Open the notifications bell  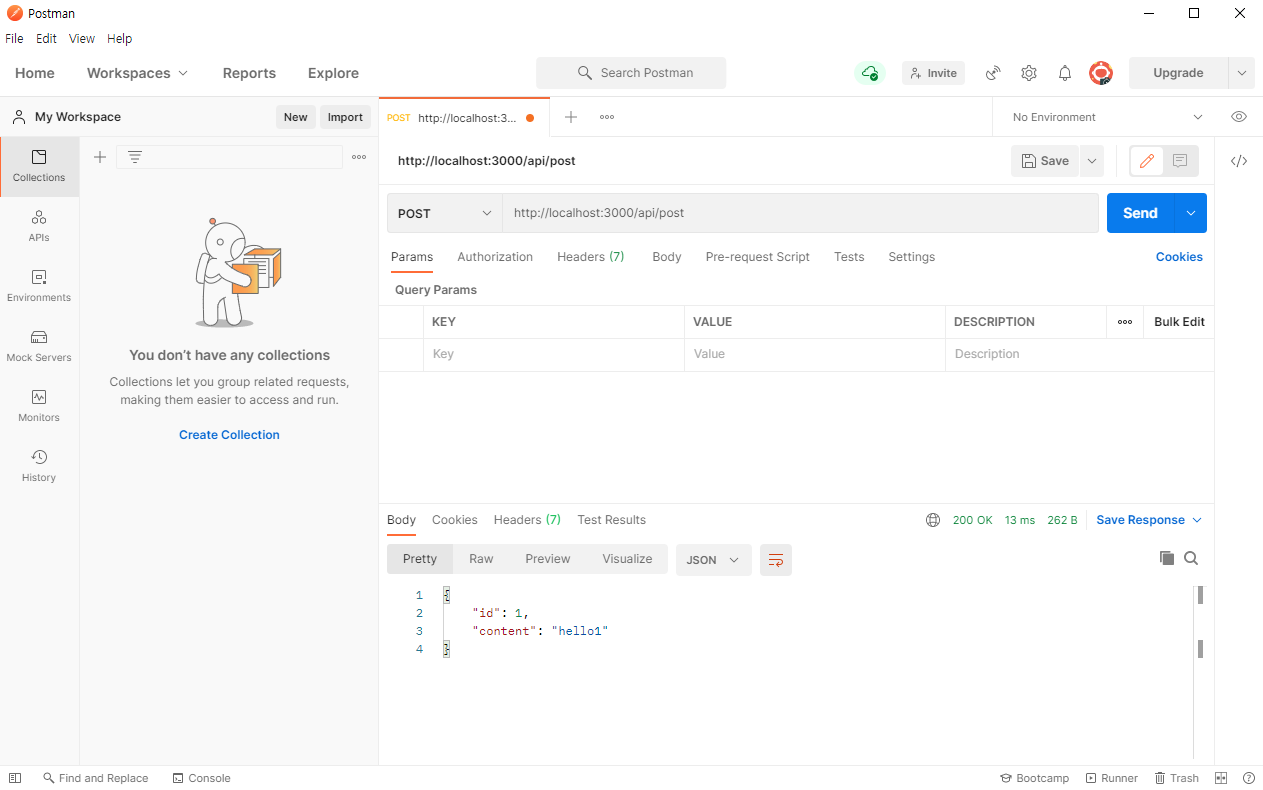point(1065,73)
